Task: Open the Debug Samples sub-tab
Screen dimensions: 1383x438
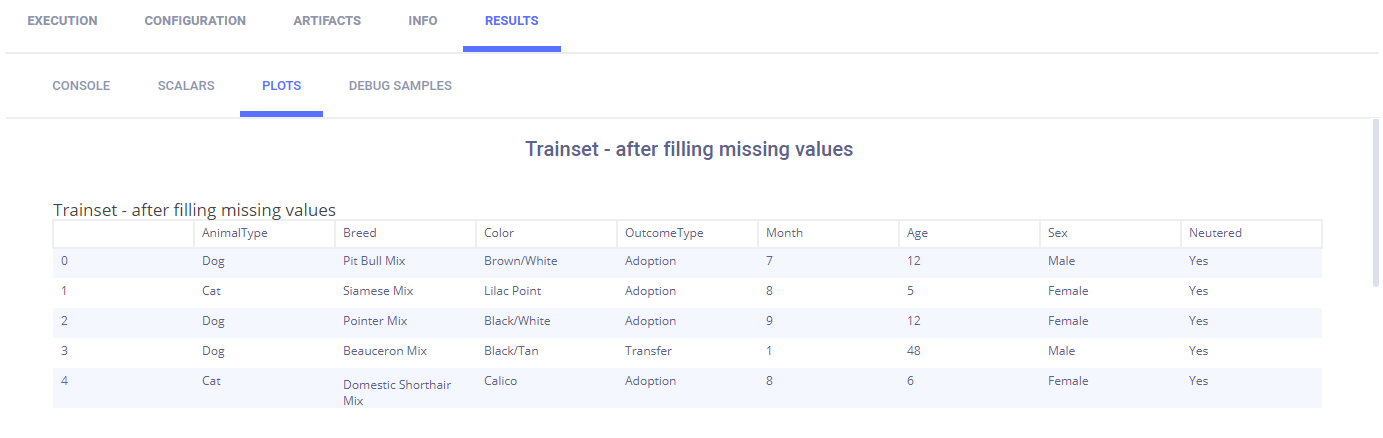Action: tap(400, 86)
